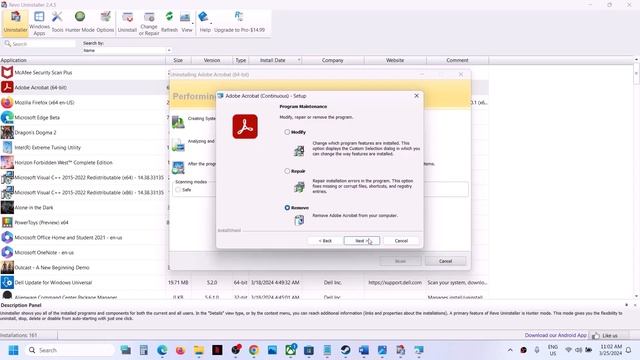Select Microsoft Edge Beta icon in list

coord(7,118)
